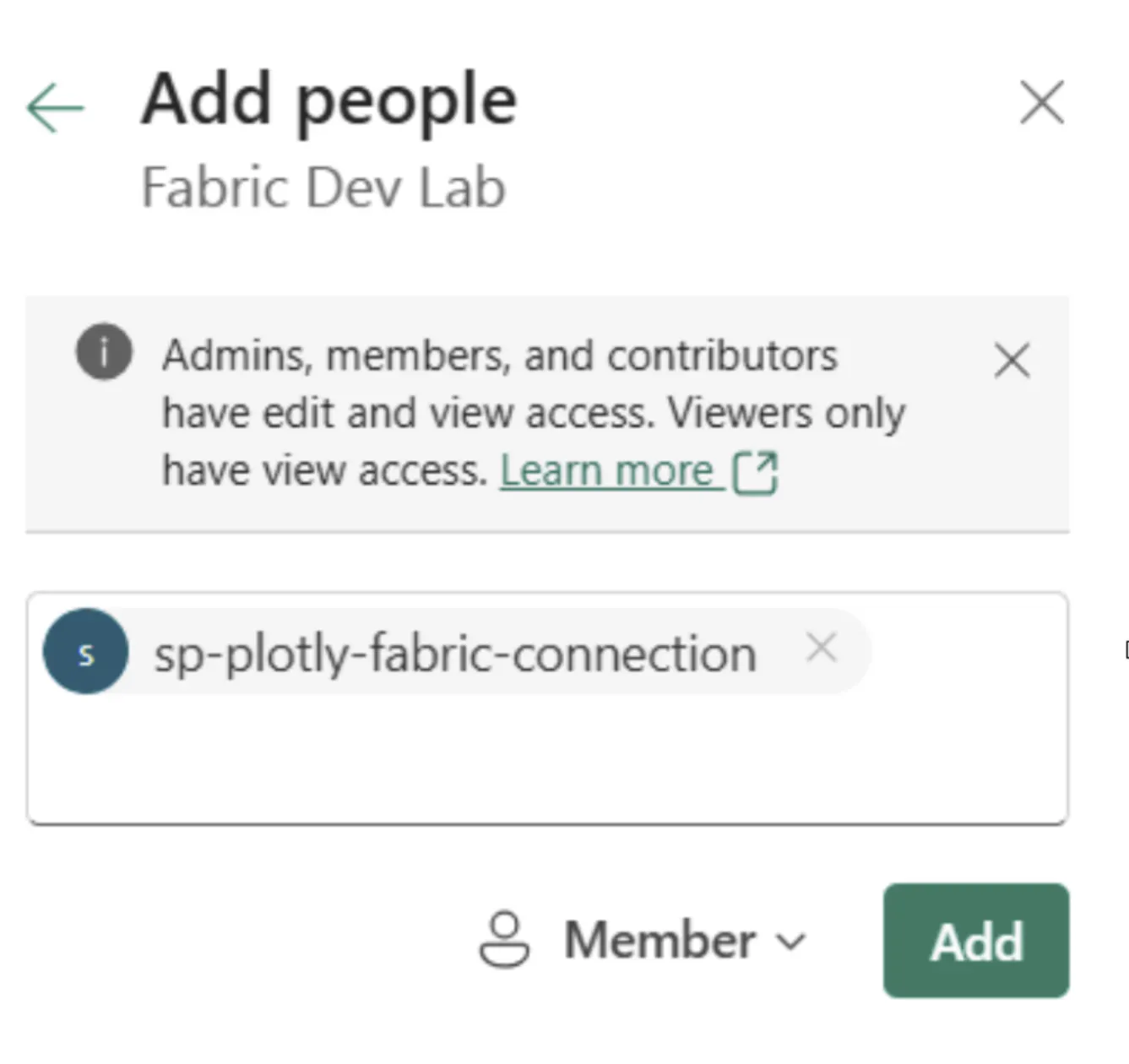
Task: Dismiss the Admins info banner
Action: 1012,361
